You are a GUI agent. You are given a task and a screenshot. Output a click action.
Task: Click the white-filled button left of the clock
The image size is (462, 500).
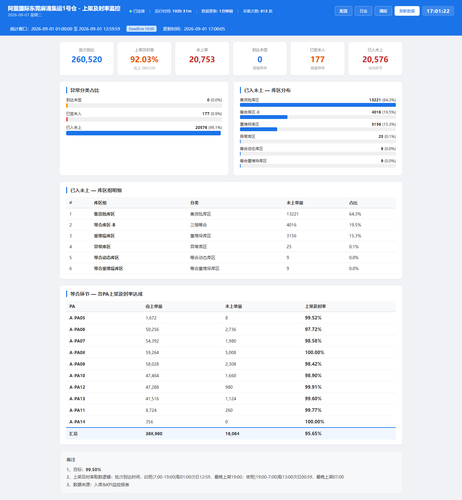point(407,11)
